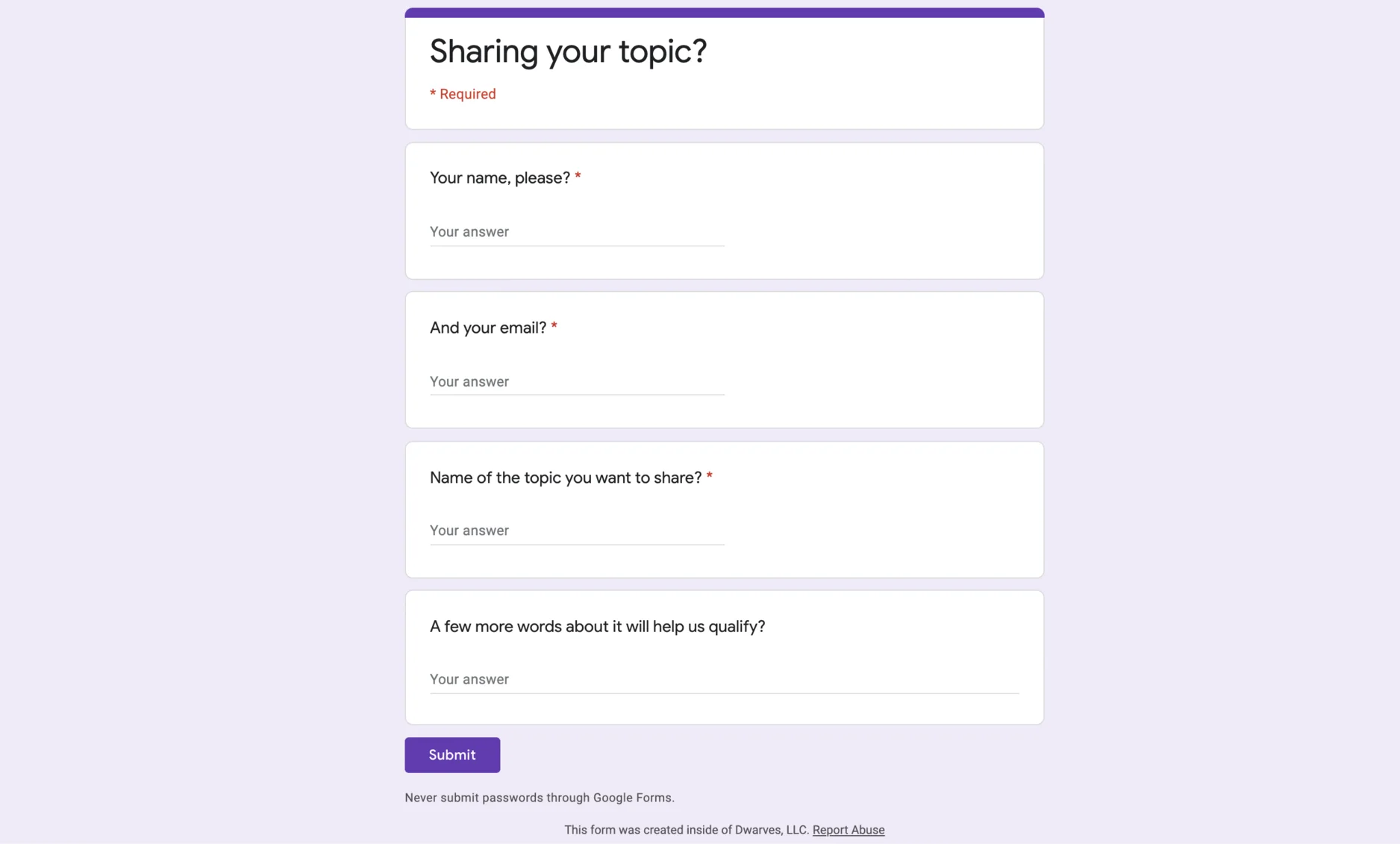1400x844 pixels.
Task: Click the 'A few more words' answer field
Action: (724, 679)
